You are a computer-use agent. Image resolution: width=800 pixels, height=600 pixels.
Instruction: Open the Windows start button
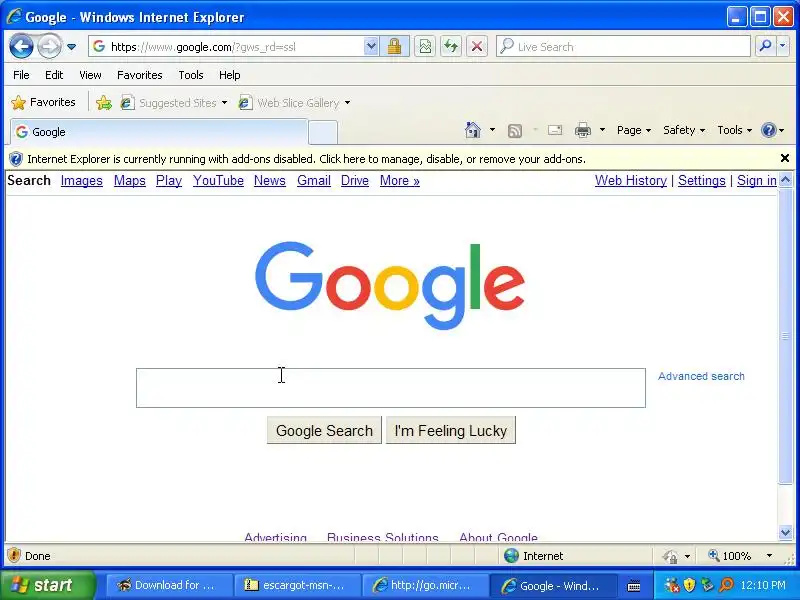click(x=47, y=585)
